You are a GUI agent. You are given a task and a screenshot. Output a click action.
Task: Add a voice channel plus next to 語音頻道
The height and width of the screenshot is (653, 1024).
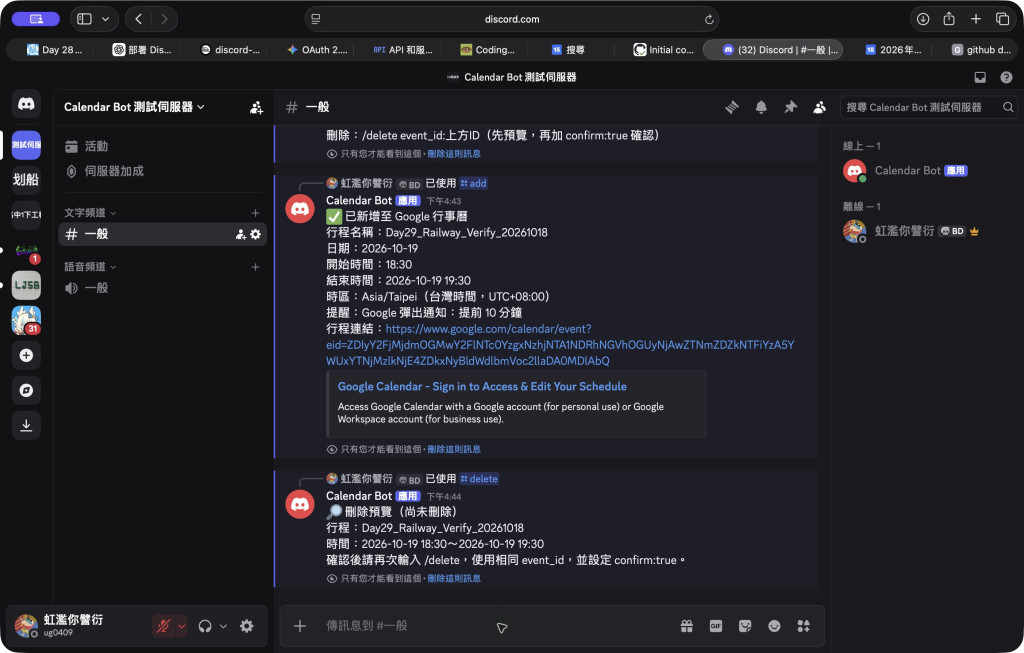tap(255, 267)
